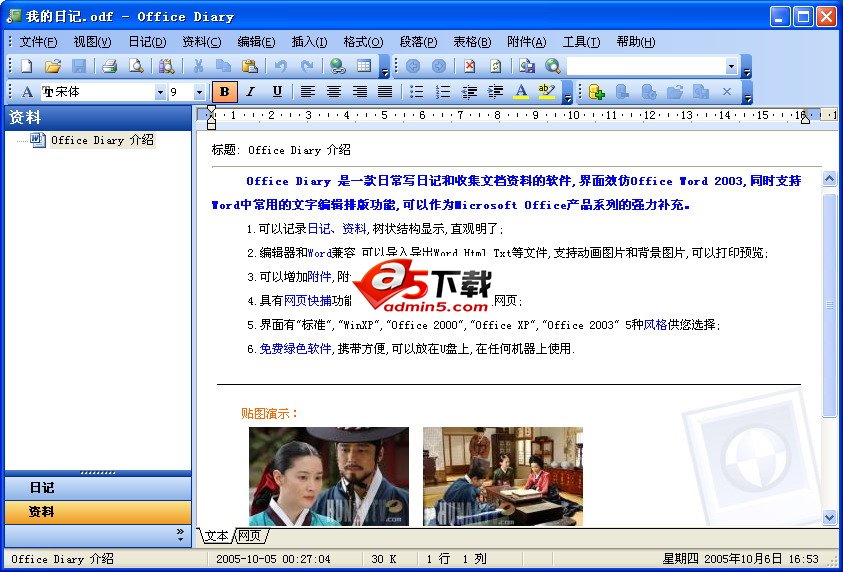Click the Save floppy disk icon
The width and height of the screenshot is (843, 572).
pyautogui.click(x=79, y=66)
